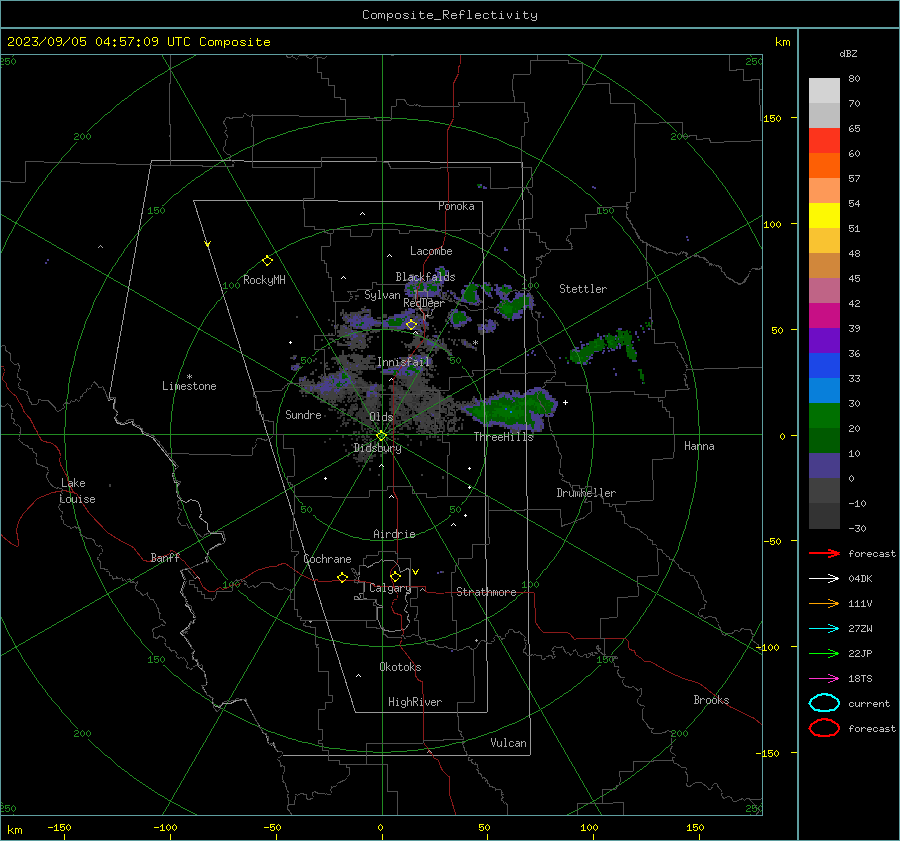Click the red forecast ellipse icon

[x=824, y=728]
